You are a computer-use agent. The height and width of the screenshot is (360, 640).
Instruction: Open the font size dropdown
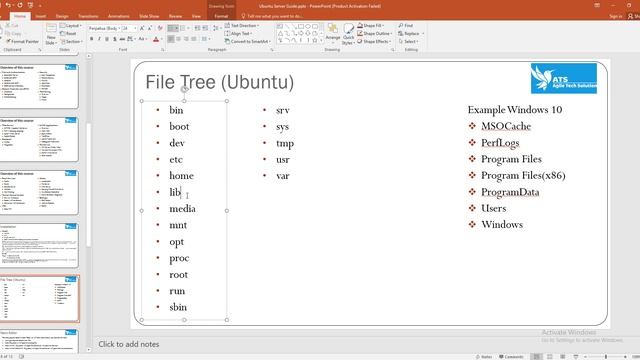tap(135, 28)
